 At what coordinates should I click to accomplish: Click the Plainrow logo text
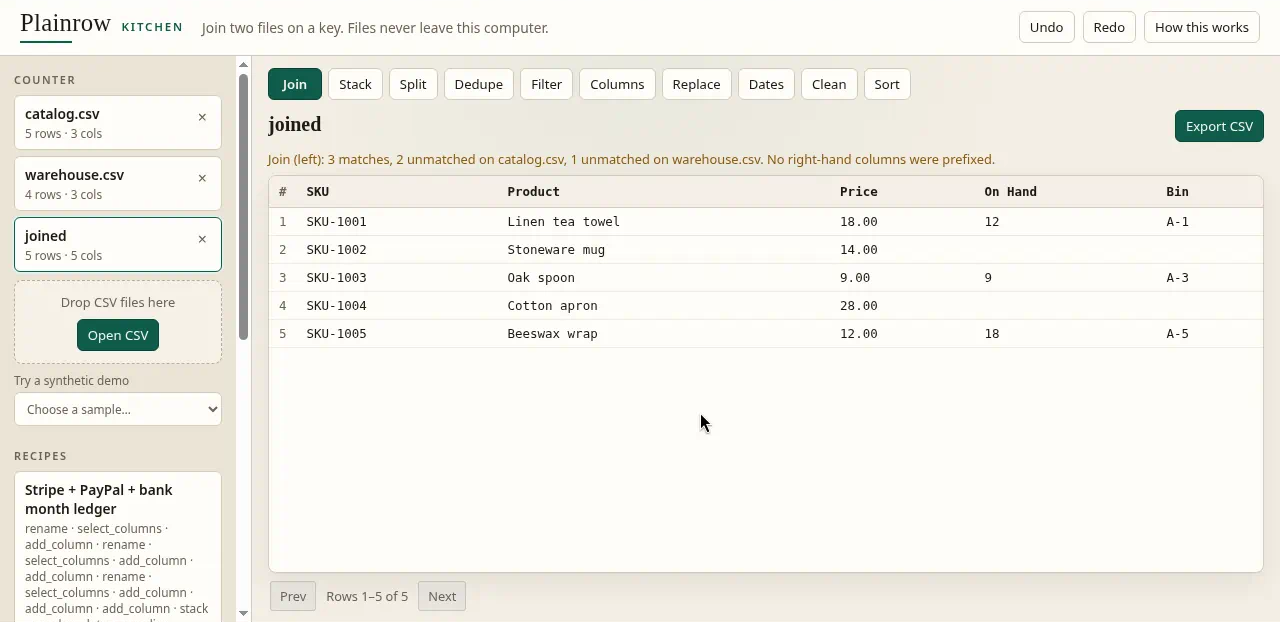[x=65, y=24]
